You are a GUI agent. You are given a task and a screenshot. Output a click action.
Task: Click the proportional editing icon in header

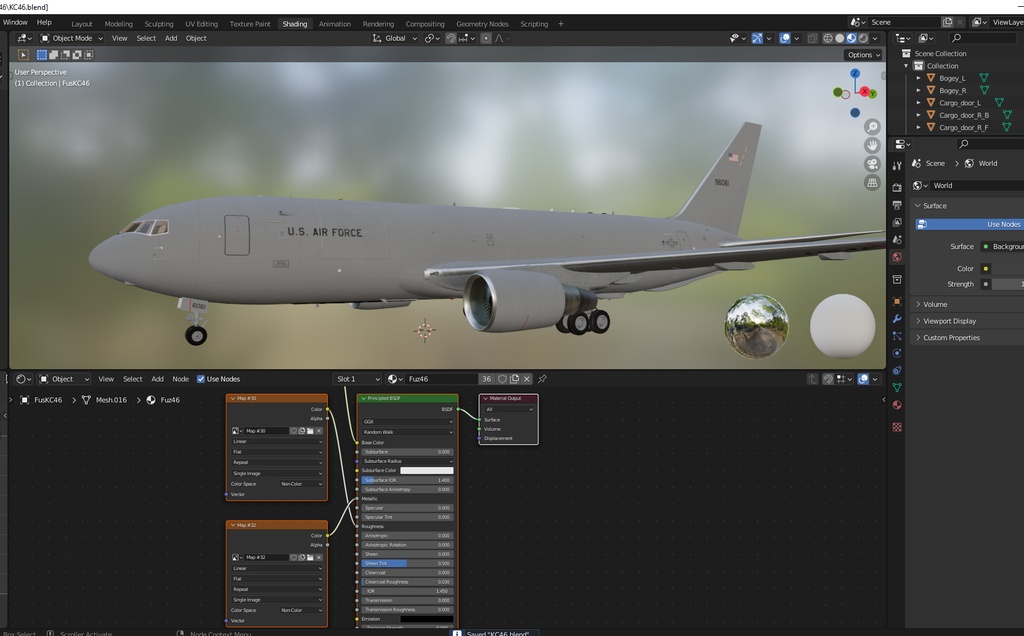coord(486,38)
